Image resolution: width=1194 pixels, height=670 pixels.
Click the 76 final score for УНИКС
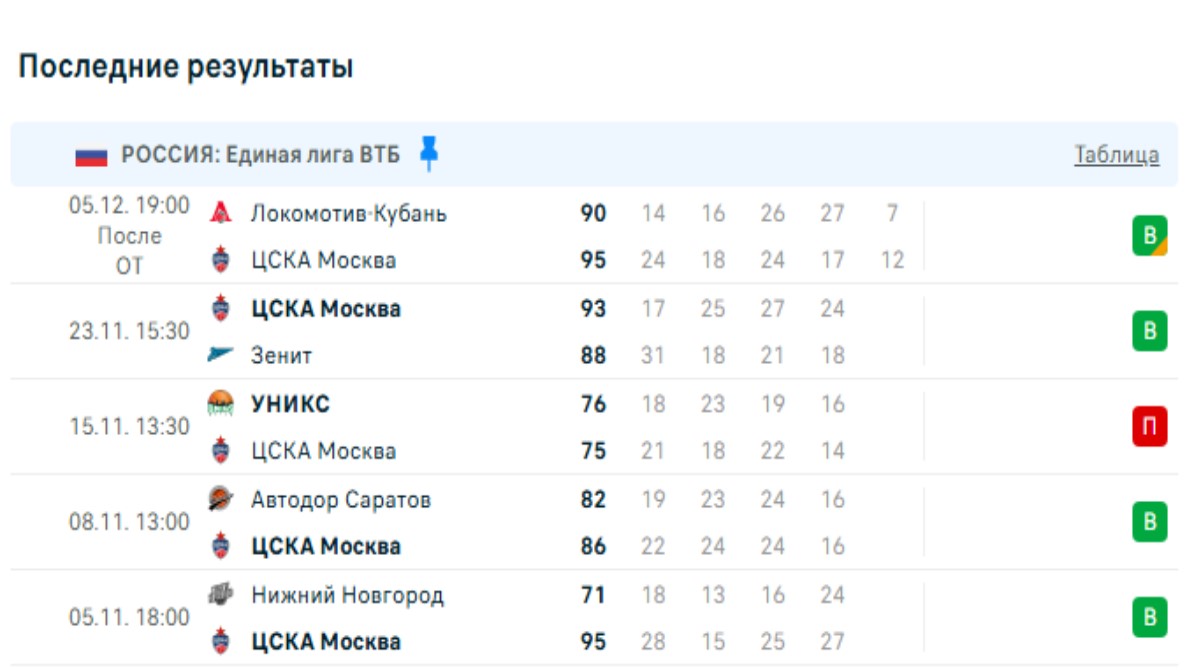point(593,404)
